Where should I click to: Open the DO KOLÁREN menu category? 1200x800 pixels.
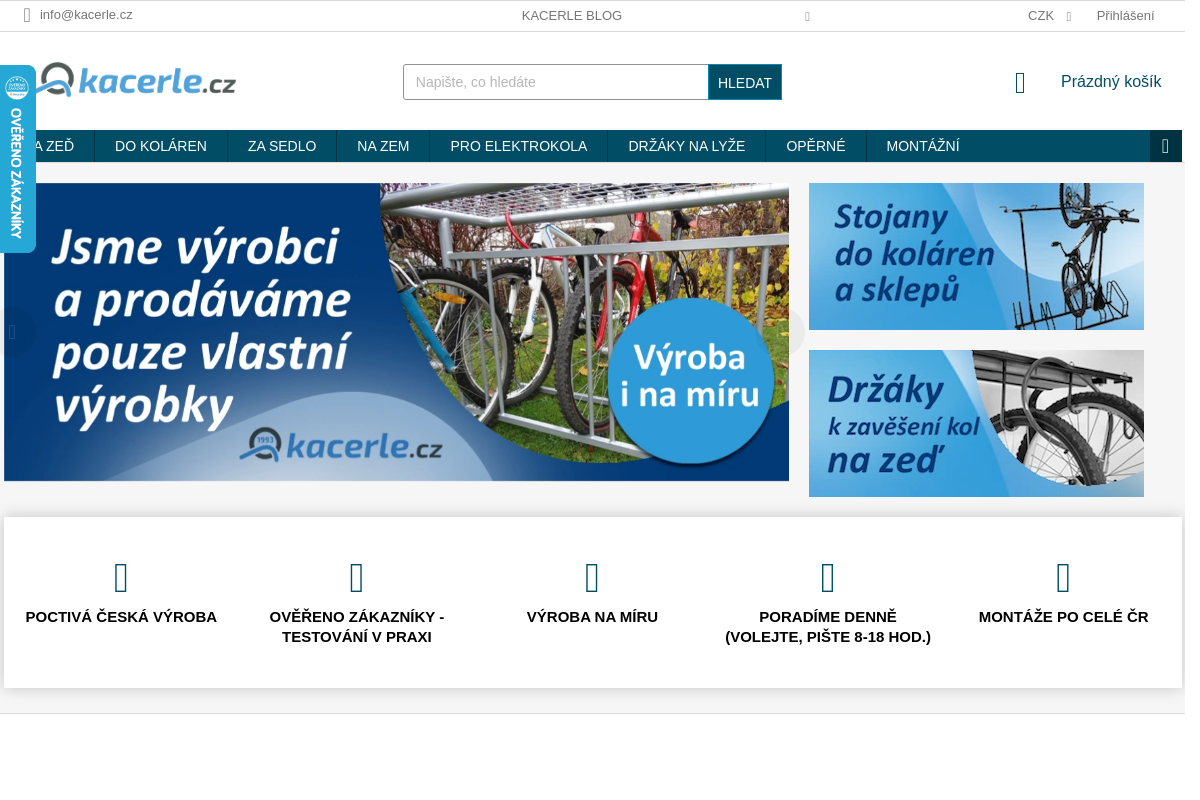tap(160, 145)
